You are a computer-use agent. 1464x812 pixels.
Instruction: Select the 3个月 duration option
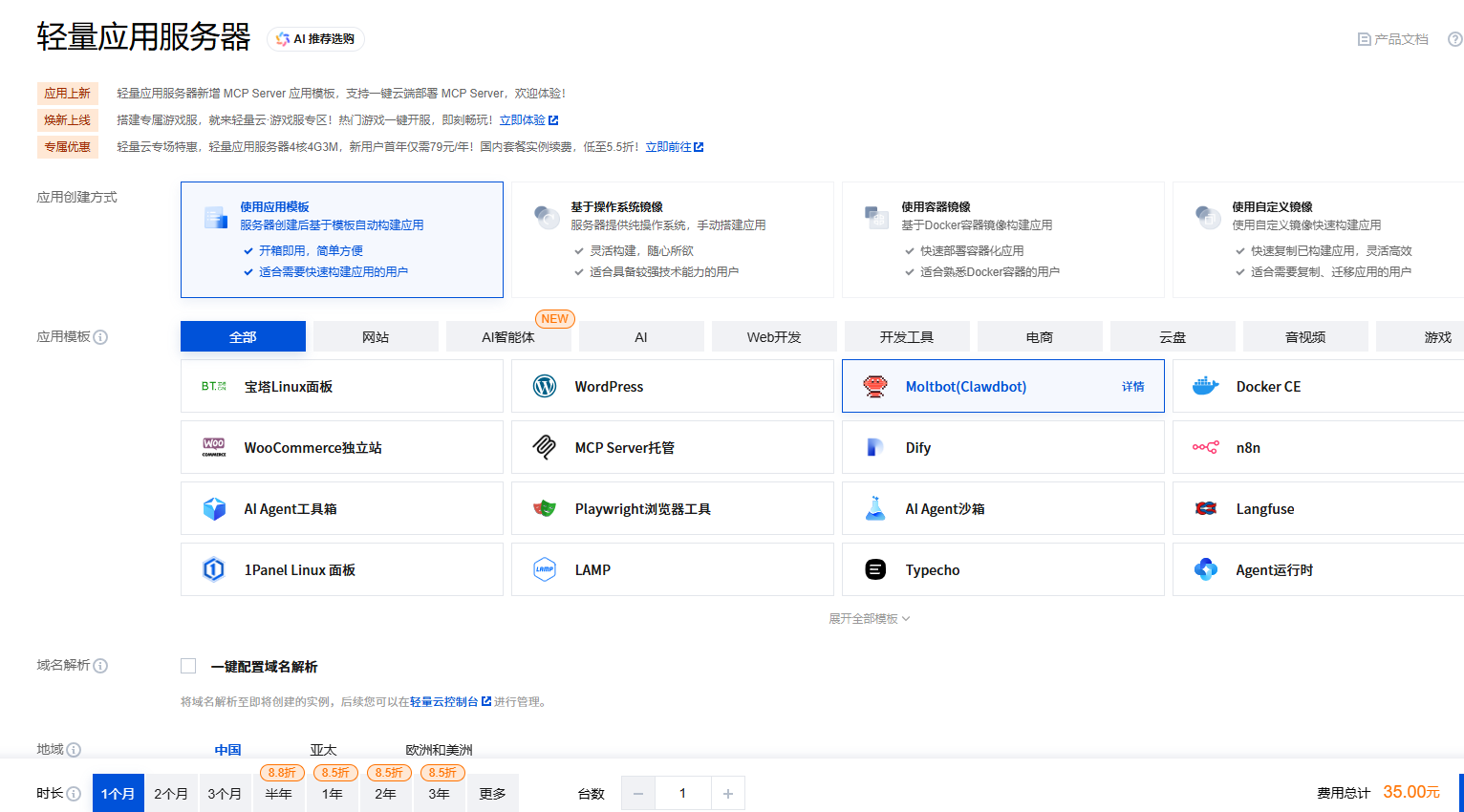pyautogui.click(x=225, y=793)
